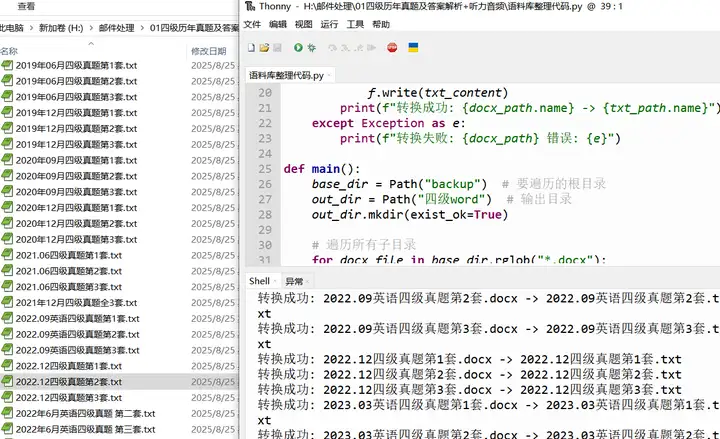The height and width of the screenshot is (439, 720).
Task: Select file 2020年09月四级真题第1套.txt
Action: pos(76,160)
